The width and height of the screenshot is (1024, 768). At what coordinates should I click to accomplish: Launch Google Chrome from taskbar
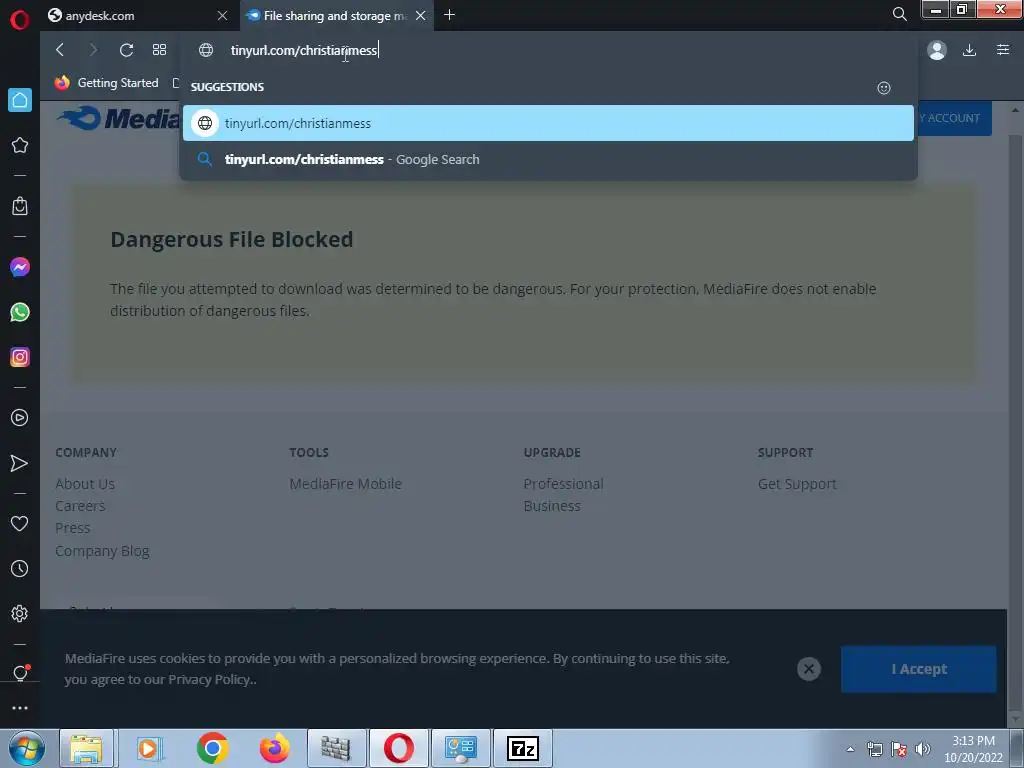(212, 748)
